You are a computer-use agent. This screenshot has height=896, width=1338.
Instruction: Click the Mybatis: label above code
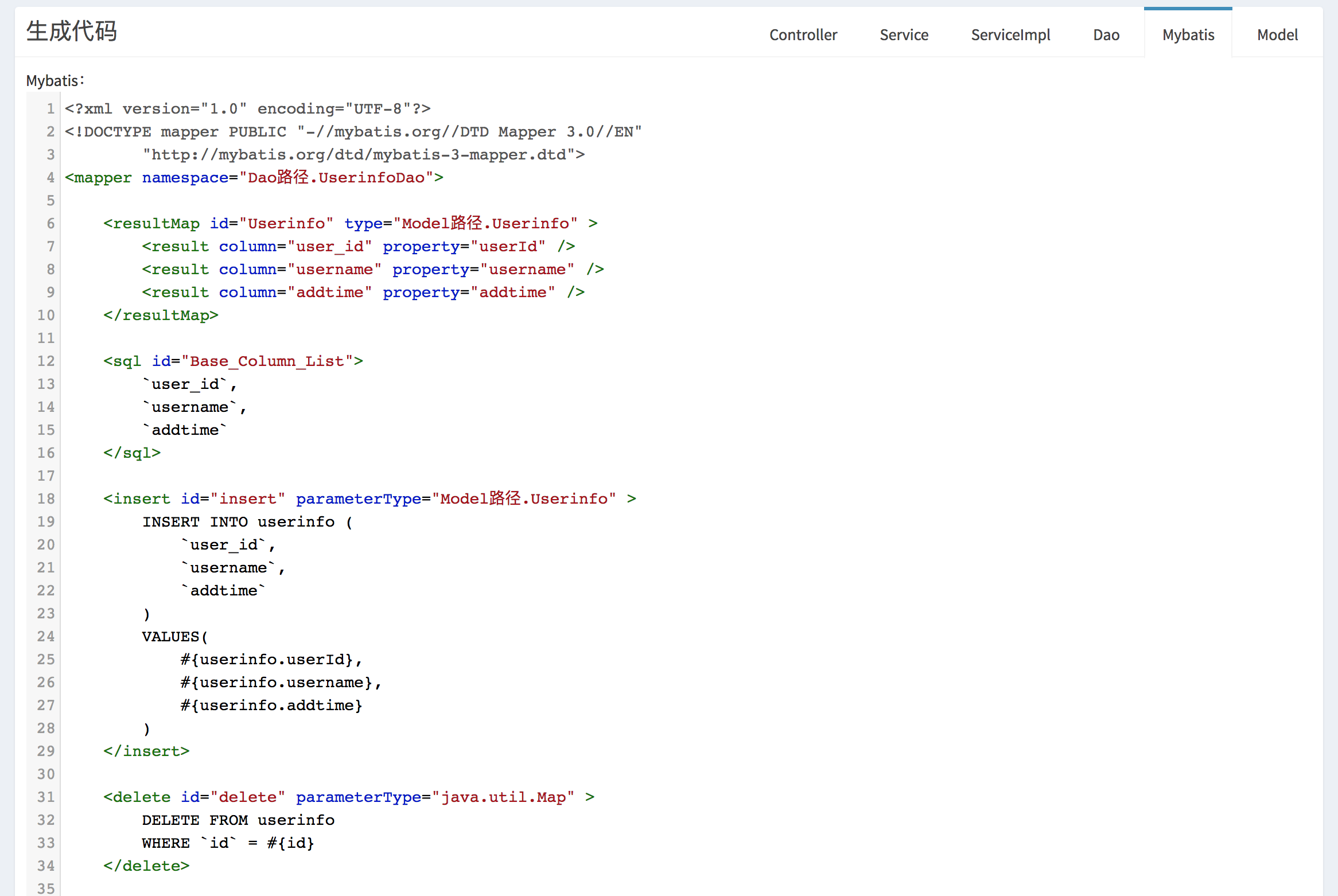point(55,80)
